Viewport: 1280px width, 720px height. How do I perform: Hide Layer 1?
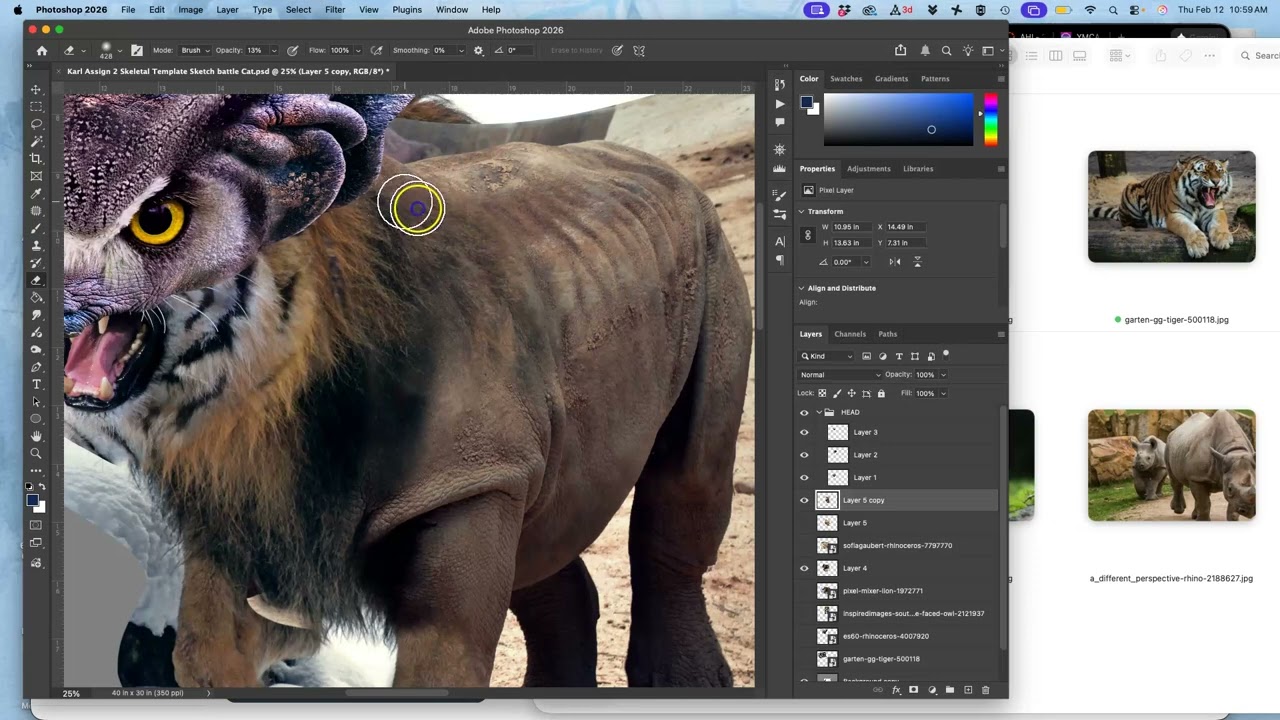click(x=804, y=477)
